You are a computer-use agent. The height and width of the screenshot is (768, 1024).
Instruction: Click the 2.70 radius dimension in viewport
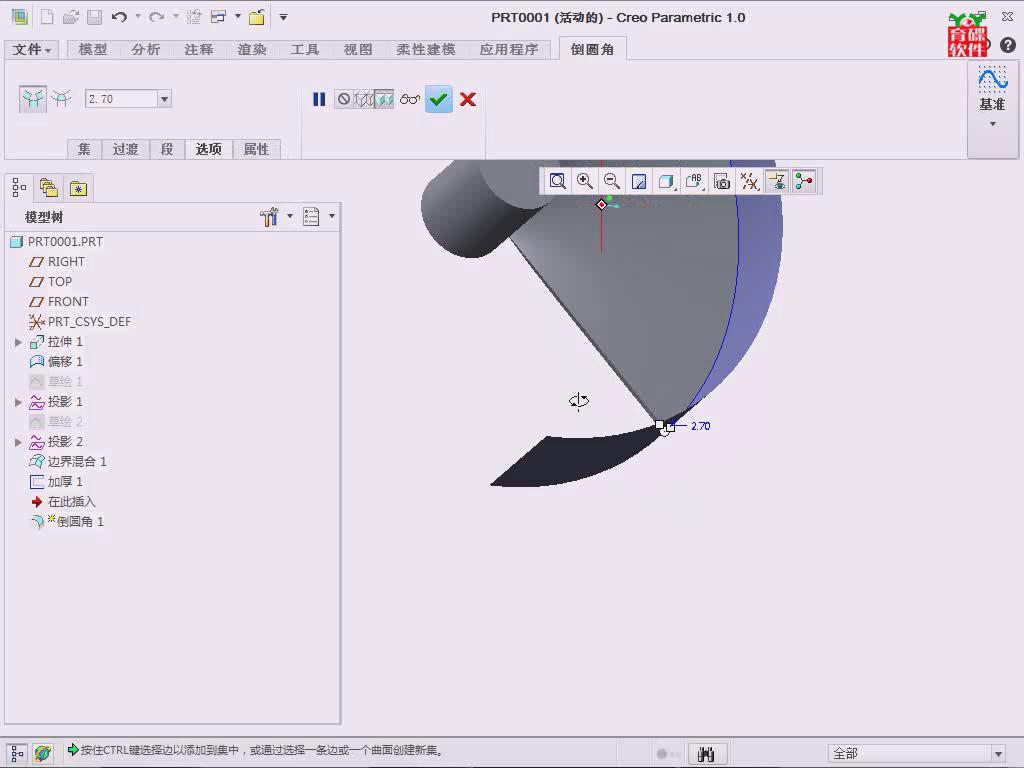click(x=701, y=426)
